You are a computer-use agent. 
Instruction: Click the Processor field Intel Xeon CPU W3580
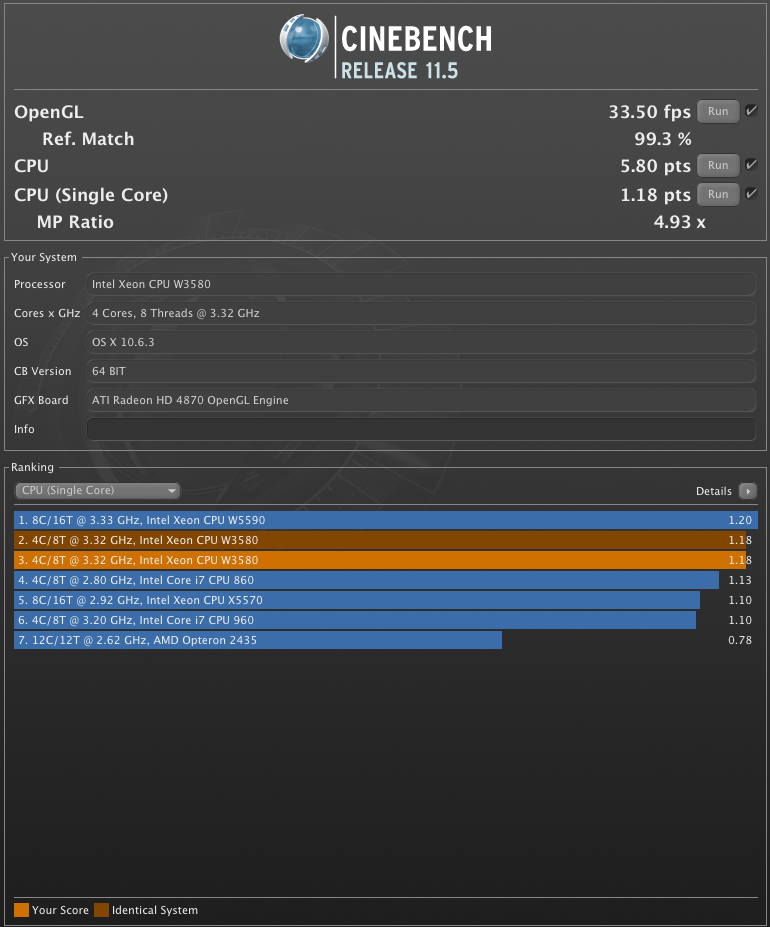click(421, 284)
